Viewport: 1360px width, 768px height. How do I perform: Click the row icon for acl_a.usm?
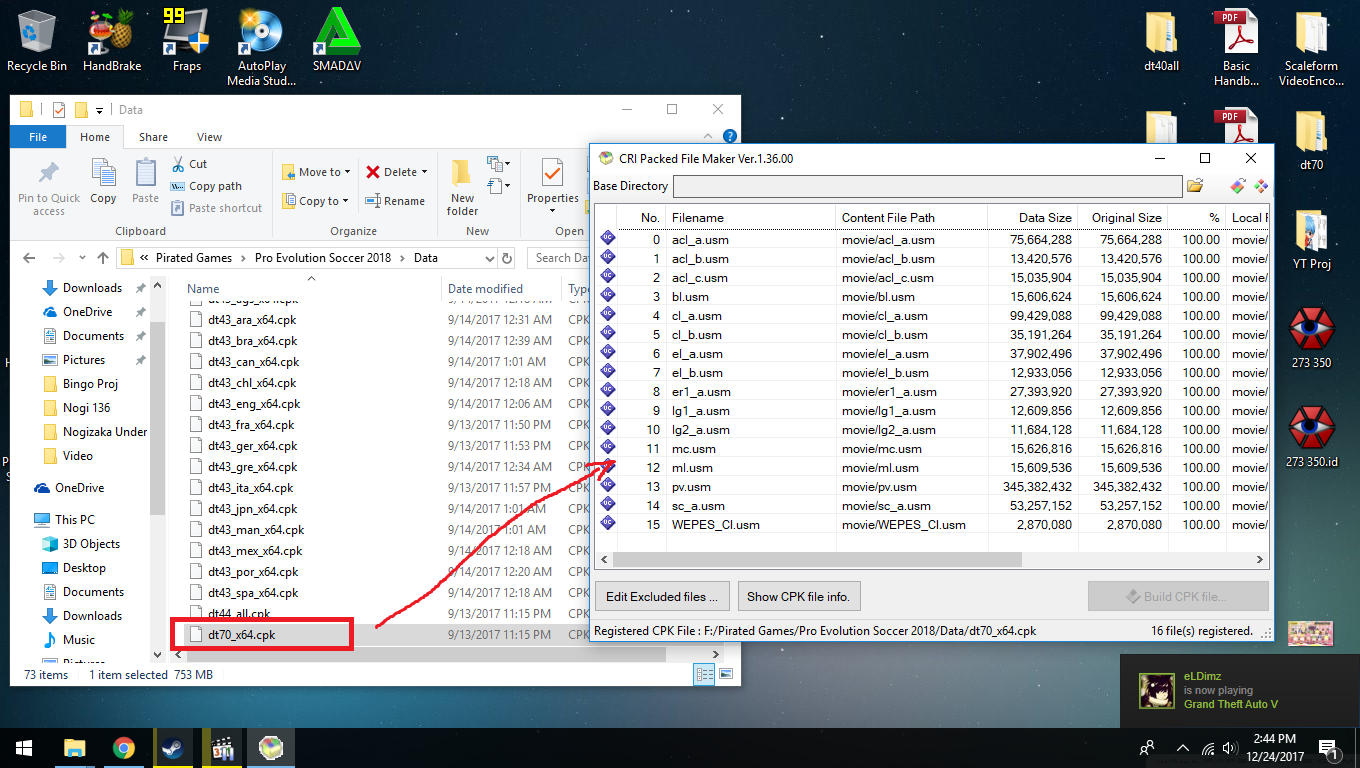coord(607,239)
